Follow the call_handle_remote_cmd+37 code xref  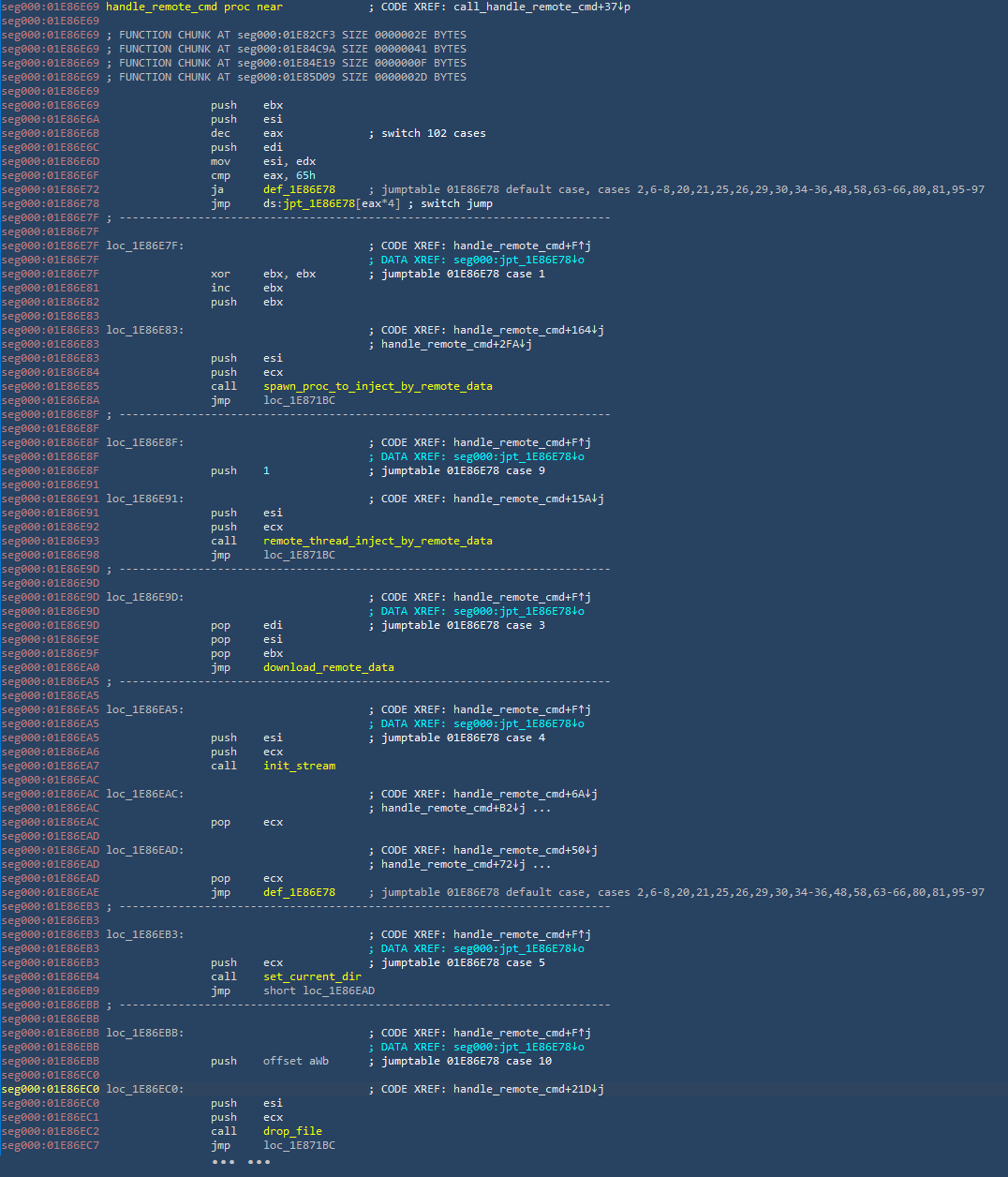pyautogui.click(x=541, y=7)
